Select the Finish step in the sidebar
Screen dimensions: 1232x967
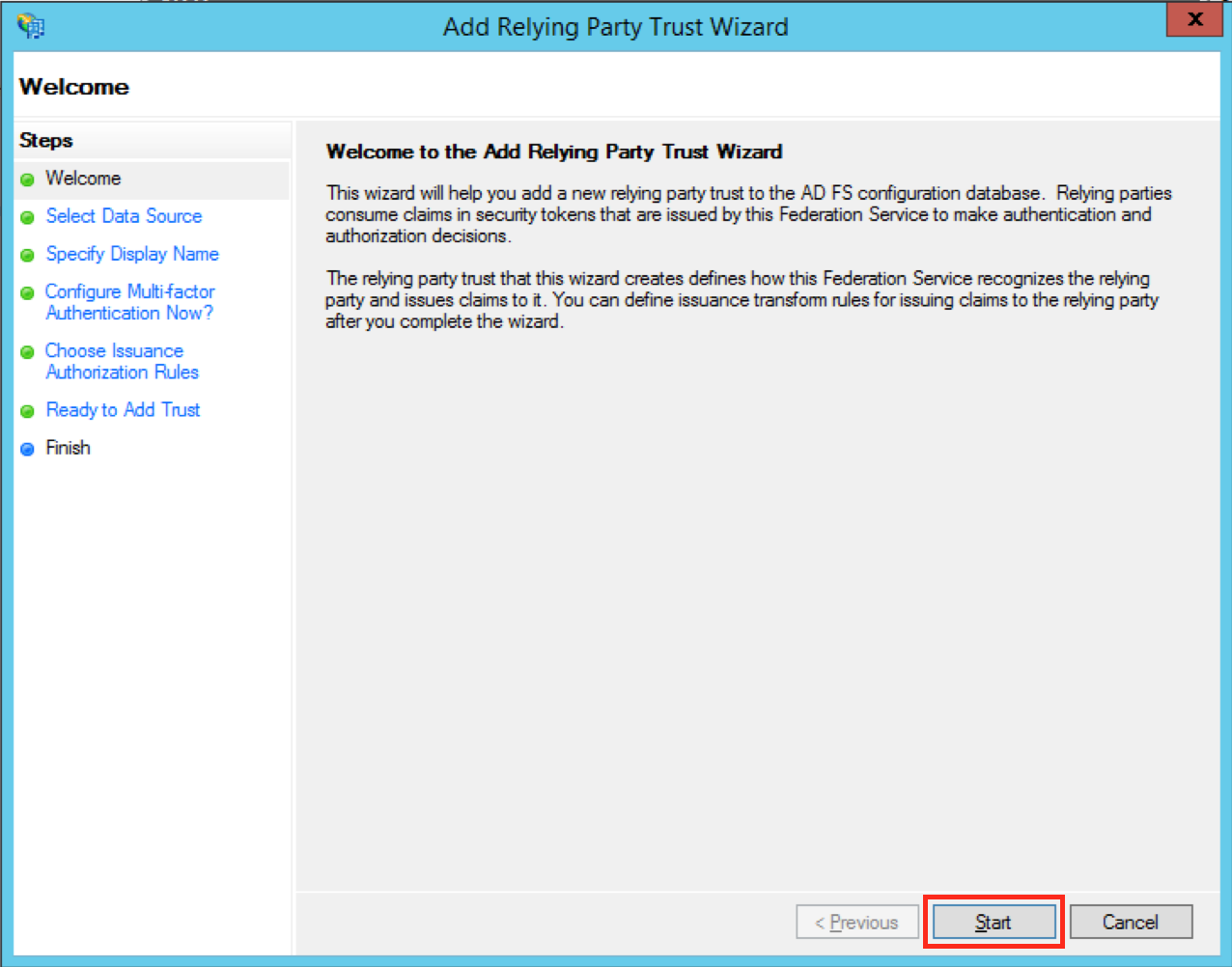coord(68,448)
